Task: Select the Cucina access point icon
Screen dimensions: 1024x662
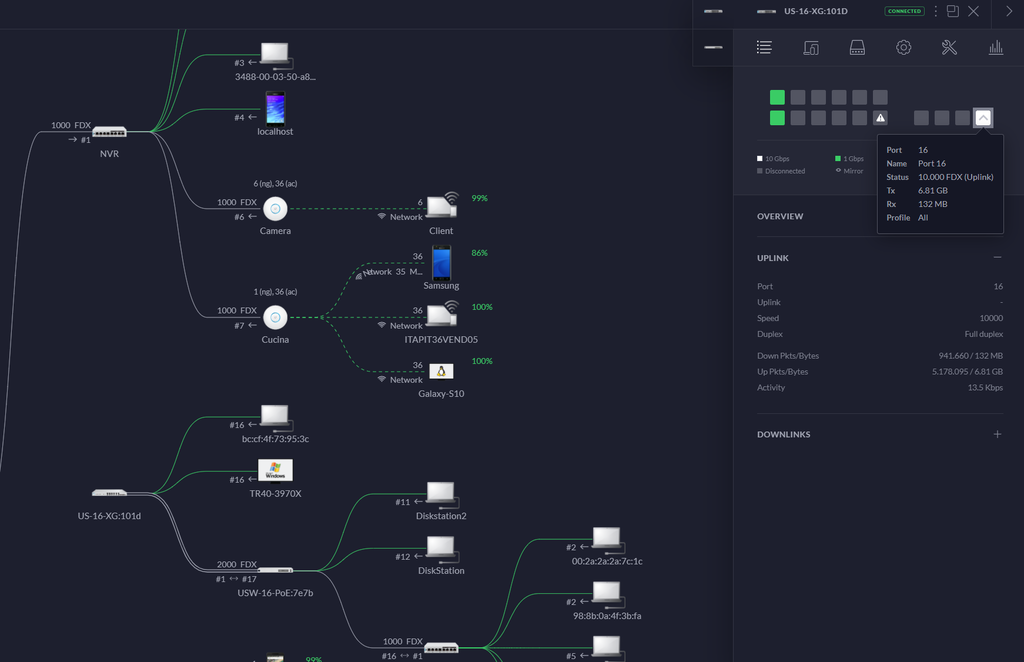Action: tap(275, 317)
